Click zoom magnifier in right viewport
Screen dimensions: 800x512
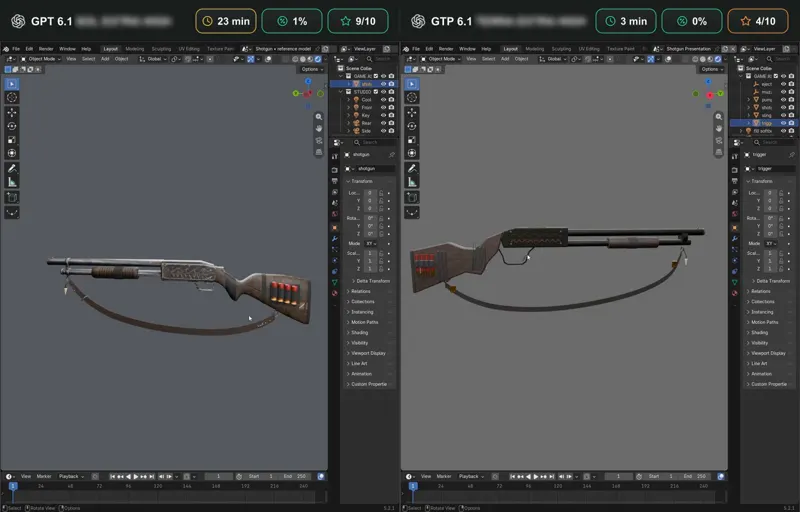point(719,117)
